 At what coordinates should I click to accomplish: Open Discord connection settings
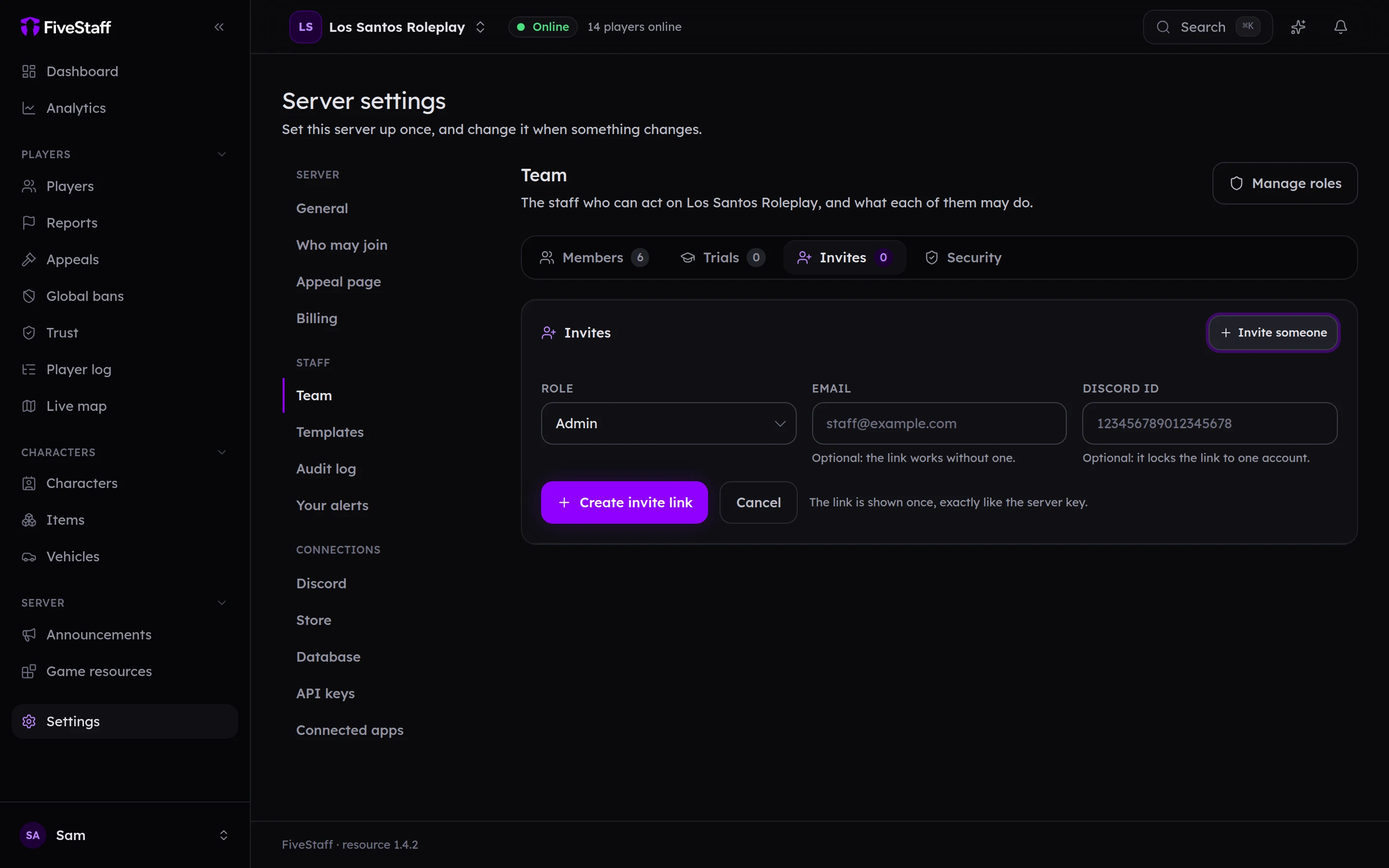coord(321,584)
